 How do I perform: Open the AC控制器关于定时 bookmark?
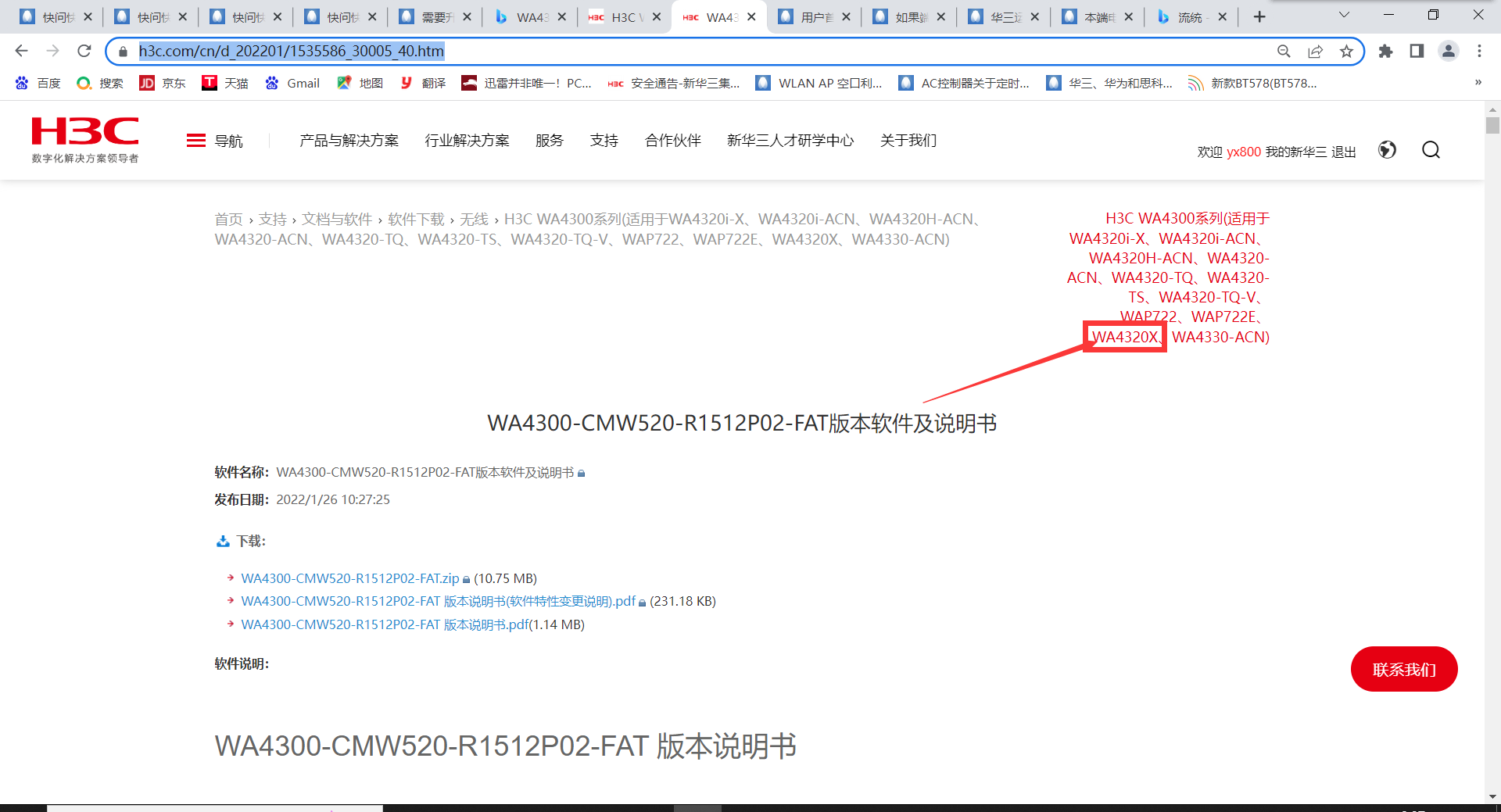964,83
